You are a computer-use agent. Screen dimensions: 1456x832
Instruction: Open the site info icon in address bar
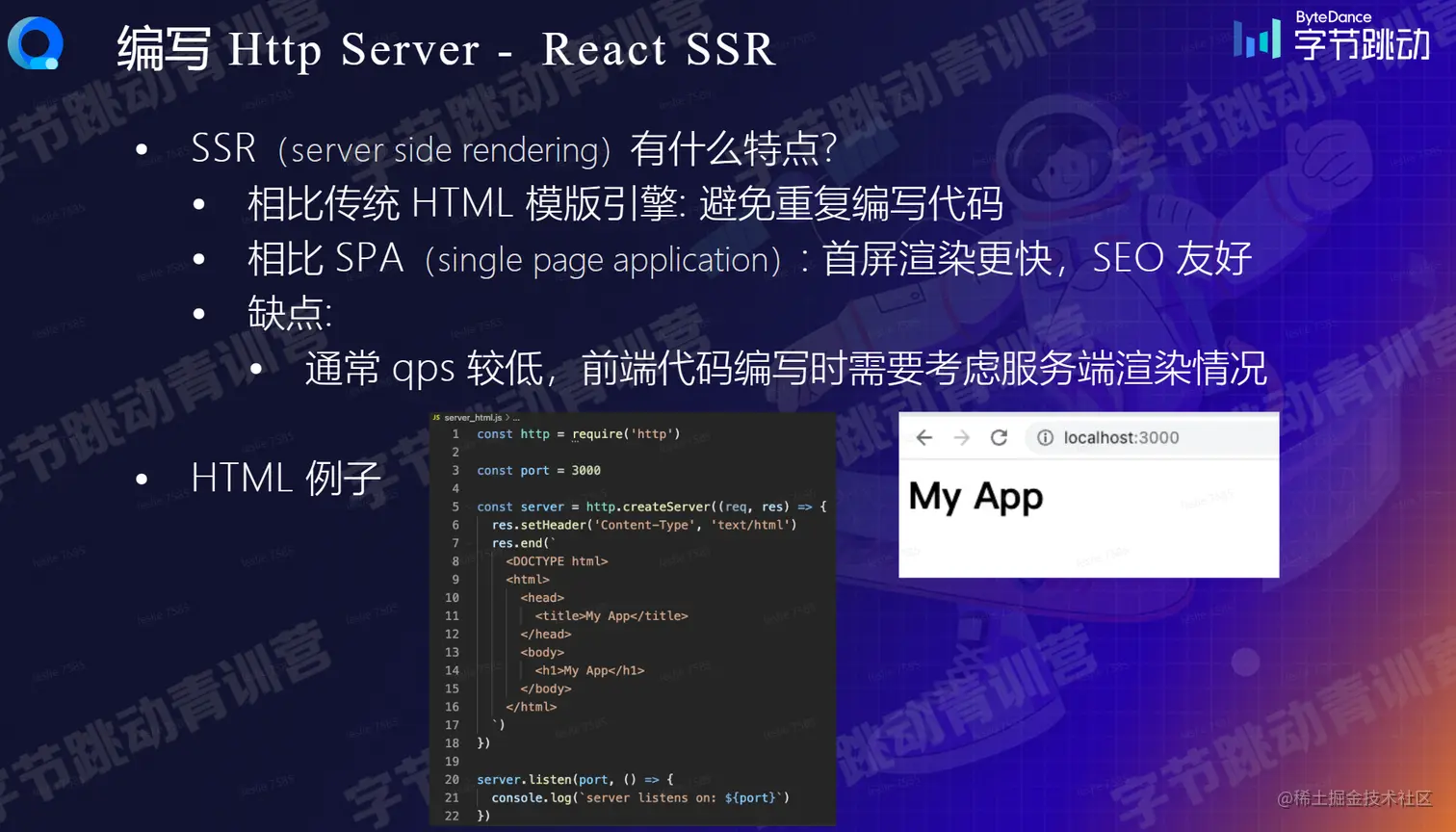tap(1045, 438)
